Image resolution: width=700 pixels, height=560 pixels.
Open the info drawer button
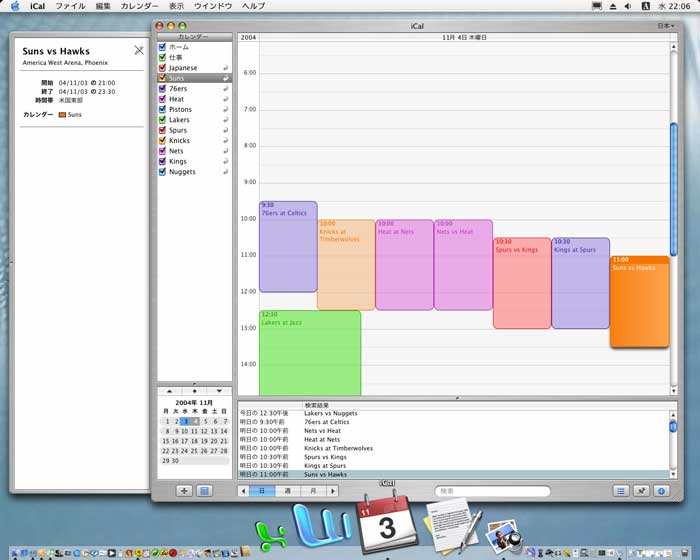click(x=662, y=491)
